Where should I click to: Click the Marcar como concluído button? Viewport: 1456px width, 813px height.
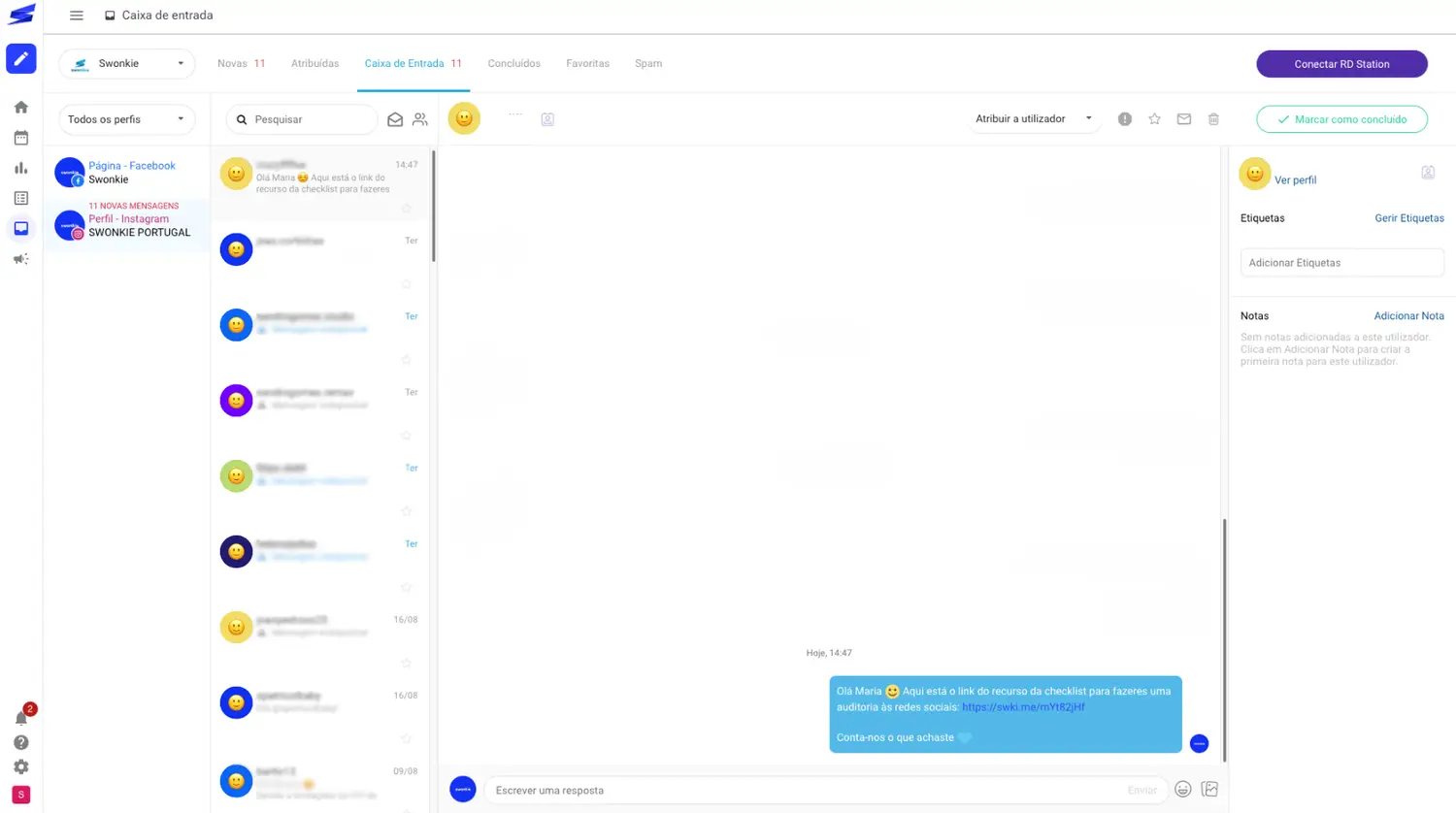click(x=1341, y=119)
